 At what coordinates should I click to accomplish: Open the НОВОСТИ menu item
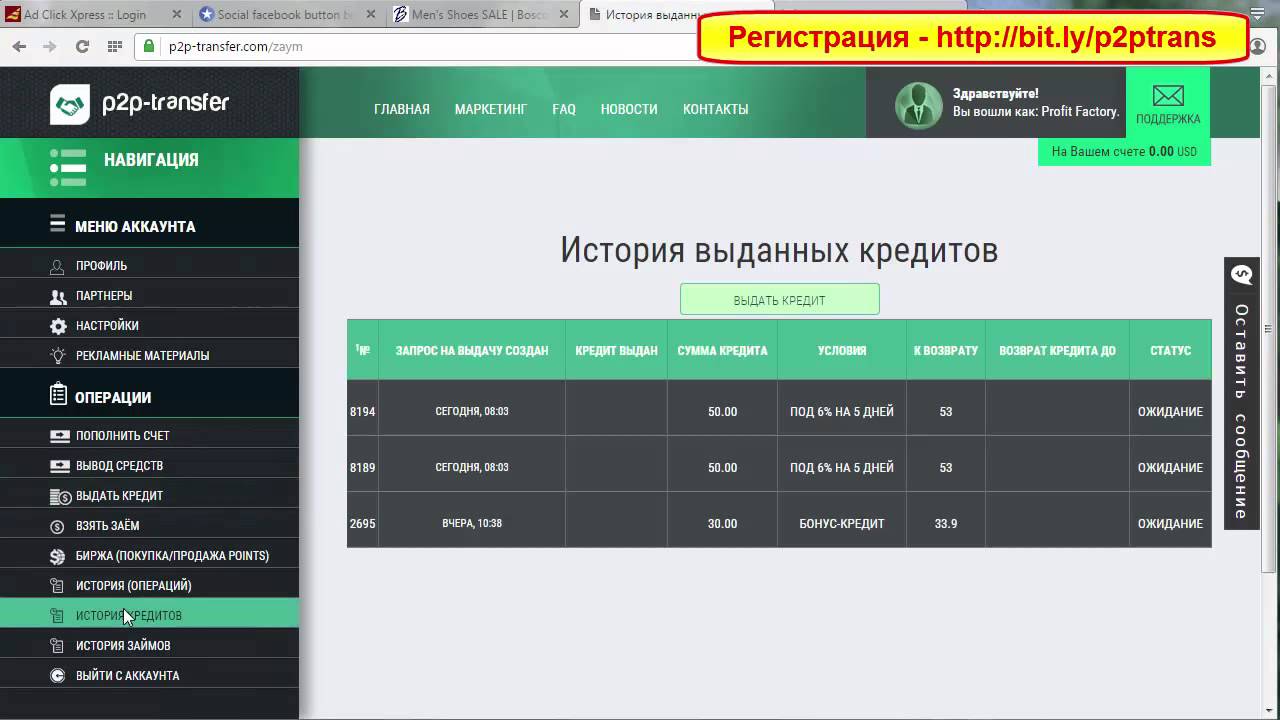[629, 109]
